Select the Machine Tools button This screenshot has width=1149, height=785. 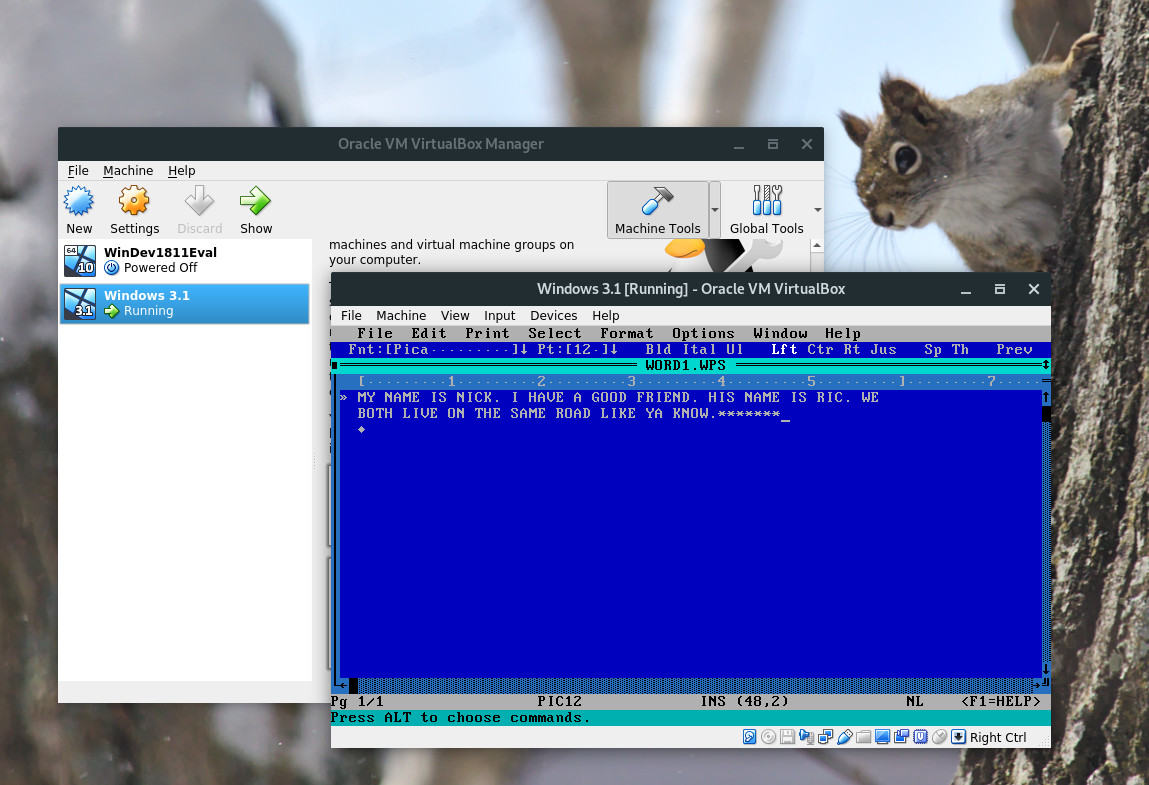(657, 210)
